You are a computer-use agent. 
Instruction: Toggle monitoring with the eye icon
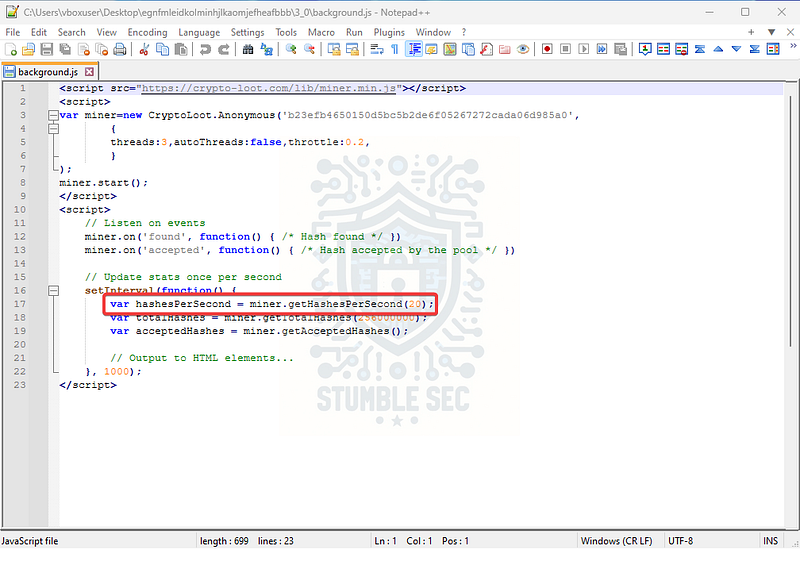[523, 49]
